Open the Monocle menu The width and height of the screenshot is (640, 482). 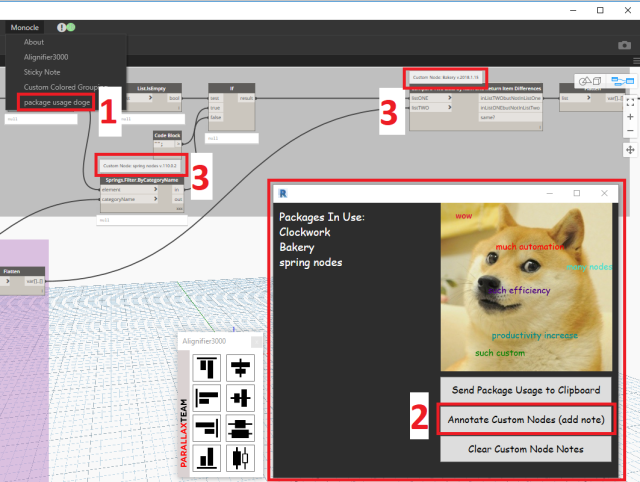point(24,27)
